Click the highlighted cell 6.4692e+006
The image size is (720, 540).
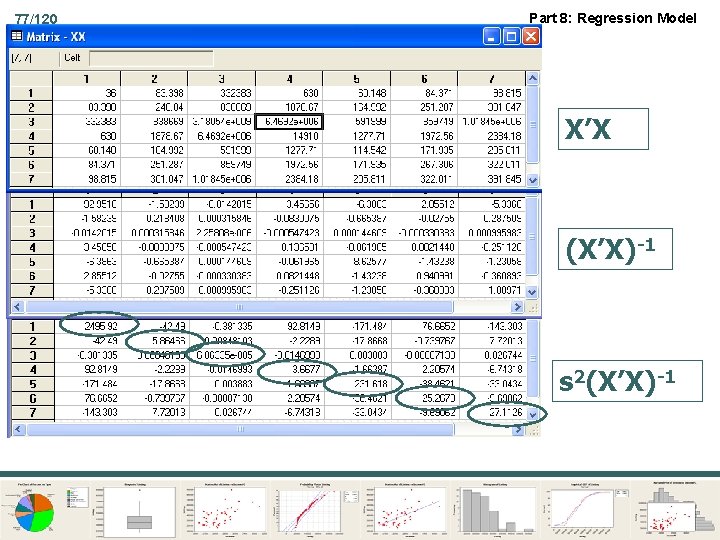click(x=289, y=122)
